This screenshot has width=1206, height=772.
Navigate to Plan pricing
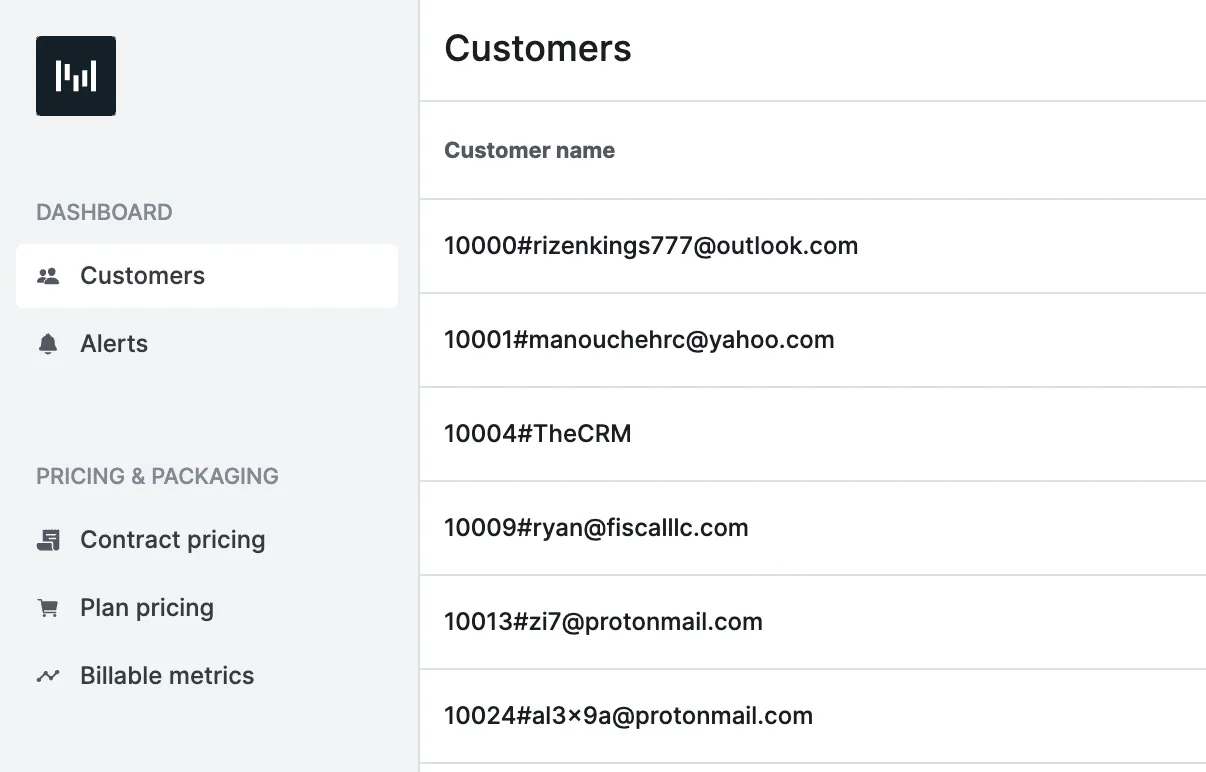147,608
